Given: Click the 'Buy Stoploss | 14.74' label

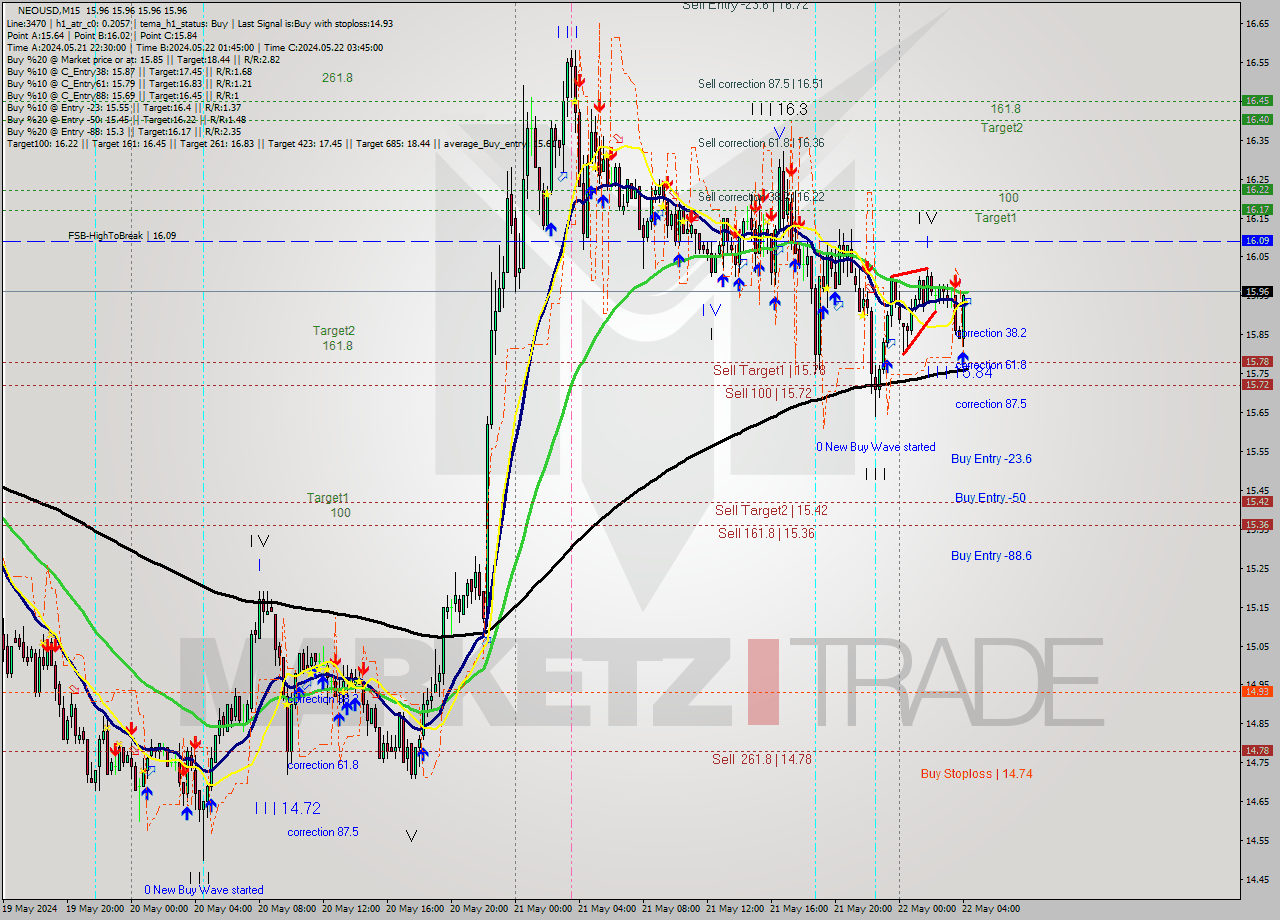Looking at the screenshot, I should [x=977, y=773].
